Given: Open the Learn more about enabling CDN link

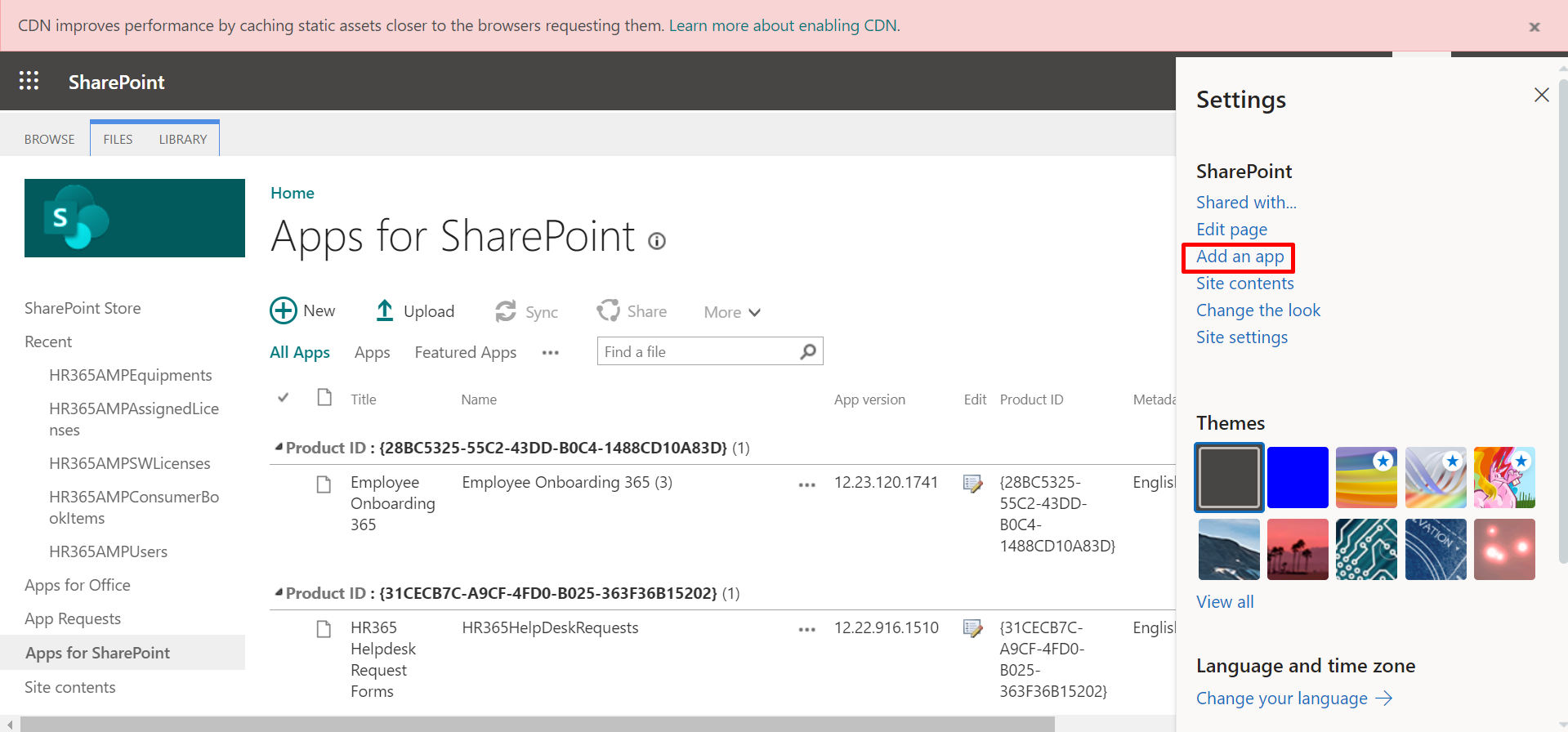Looking at the screenshot, I should [784, 25].
